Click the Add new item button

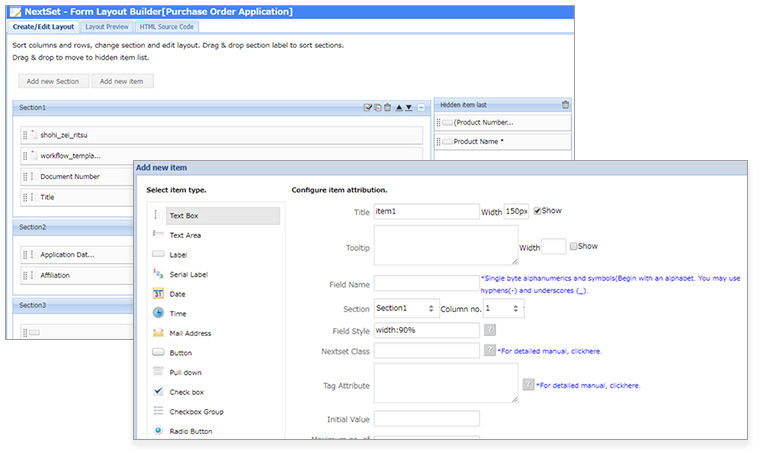[122, 81]
